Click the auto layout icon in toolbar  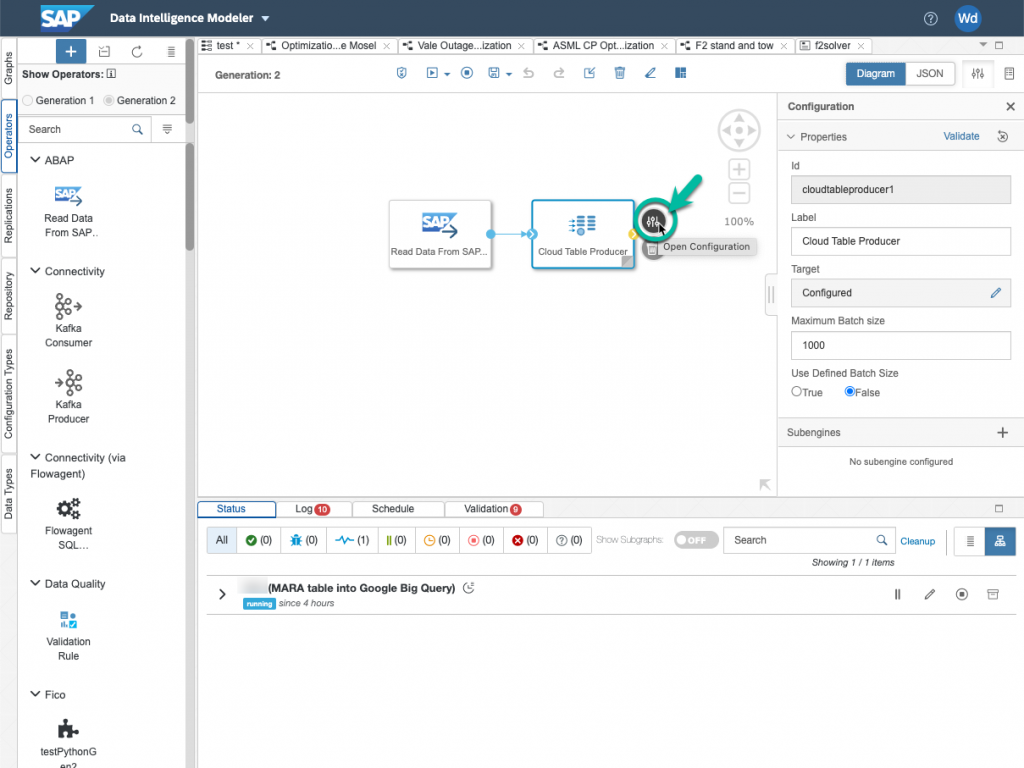pos(681,73)
